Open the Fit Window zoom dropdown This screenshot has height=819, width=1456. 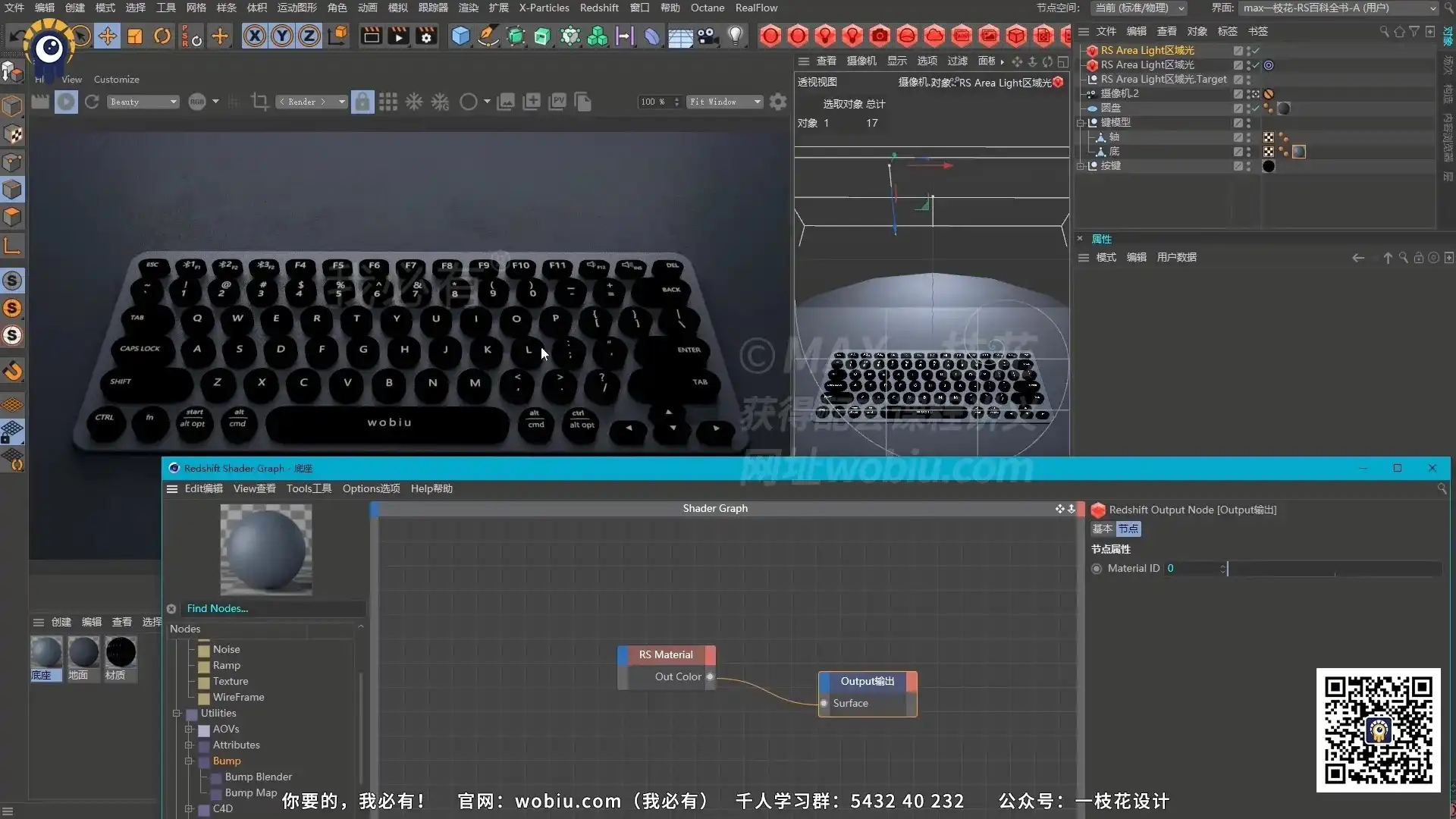[724, 102]
